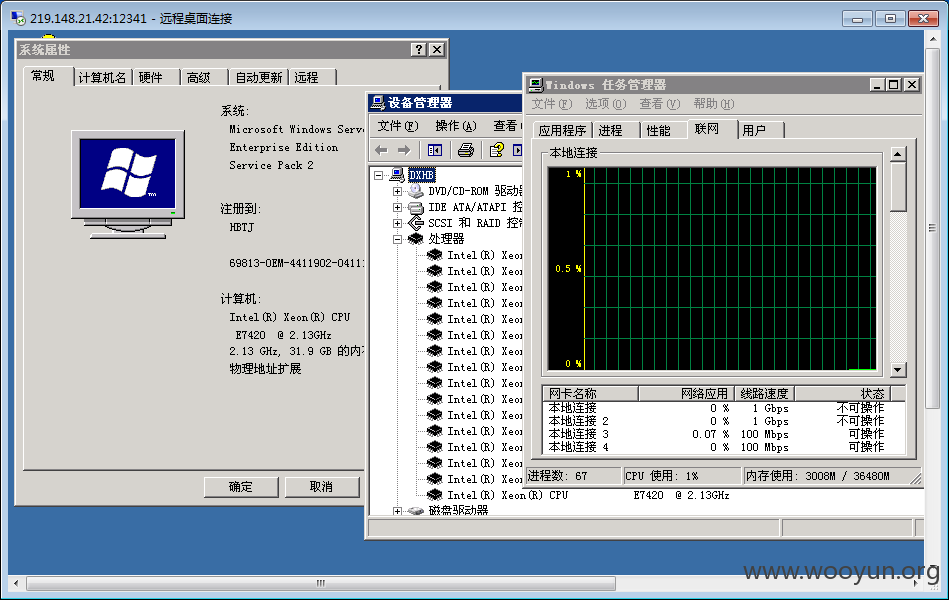
Task: Sort by 状态 column header
Action: click(x=843, y=394)
